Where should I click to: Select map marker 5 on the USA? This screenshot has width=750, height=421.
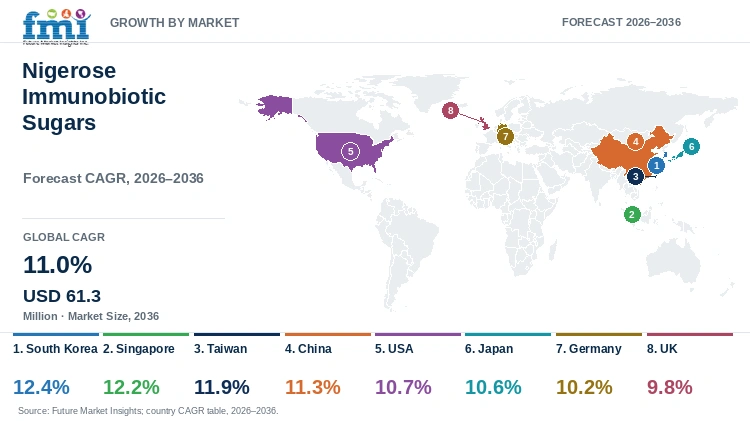[350, 152]
